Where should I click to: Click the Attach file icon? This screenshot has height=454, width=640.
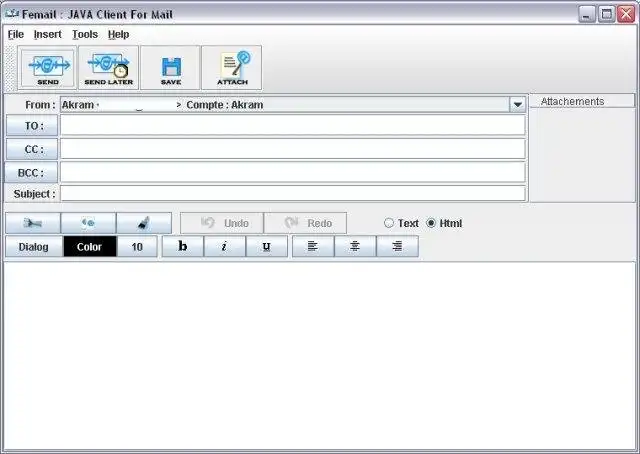232,68
